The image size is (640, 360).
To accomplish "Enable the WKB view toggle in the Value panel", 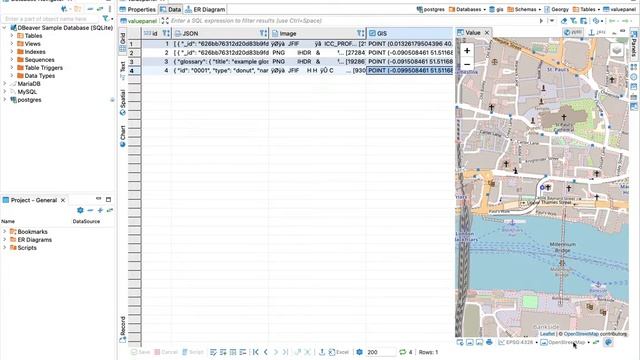I will tap(573, 32).
